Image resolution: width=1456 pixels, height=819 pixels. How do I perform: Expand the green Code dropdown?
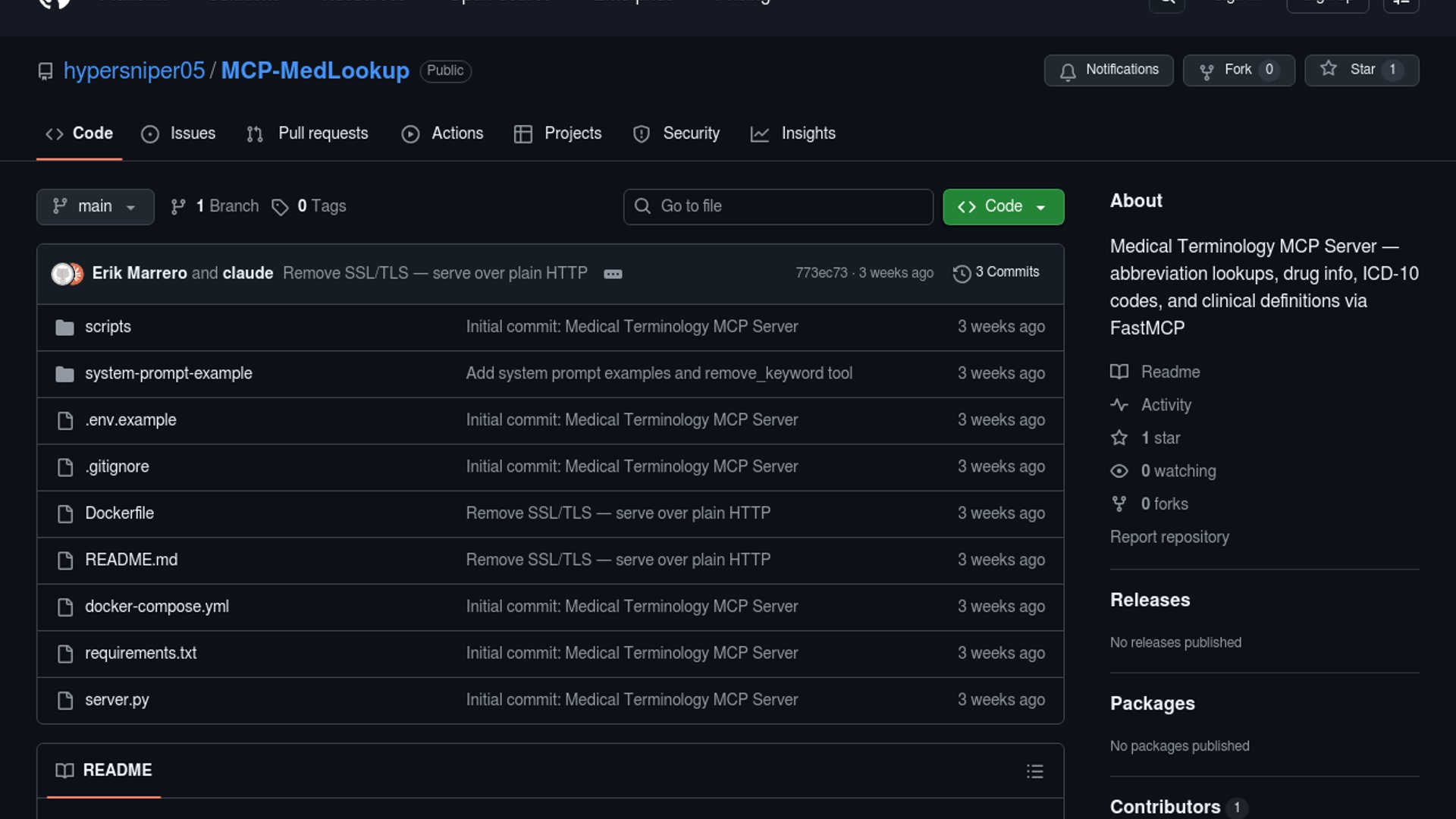tap(1003, 207)
